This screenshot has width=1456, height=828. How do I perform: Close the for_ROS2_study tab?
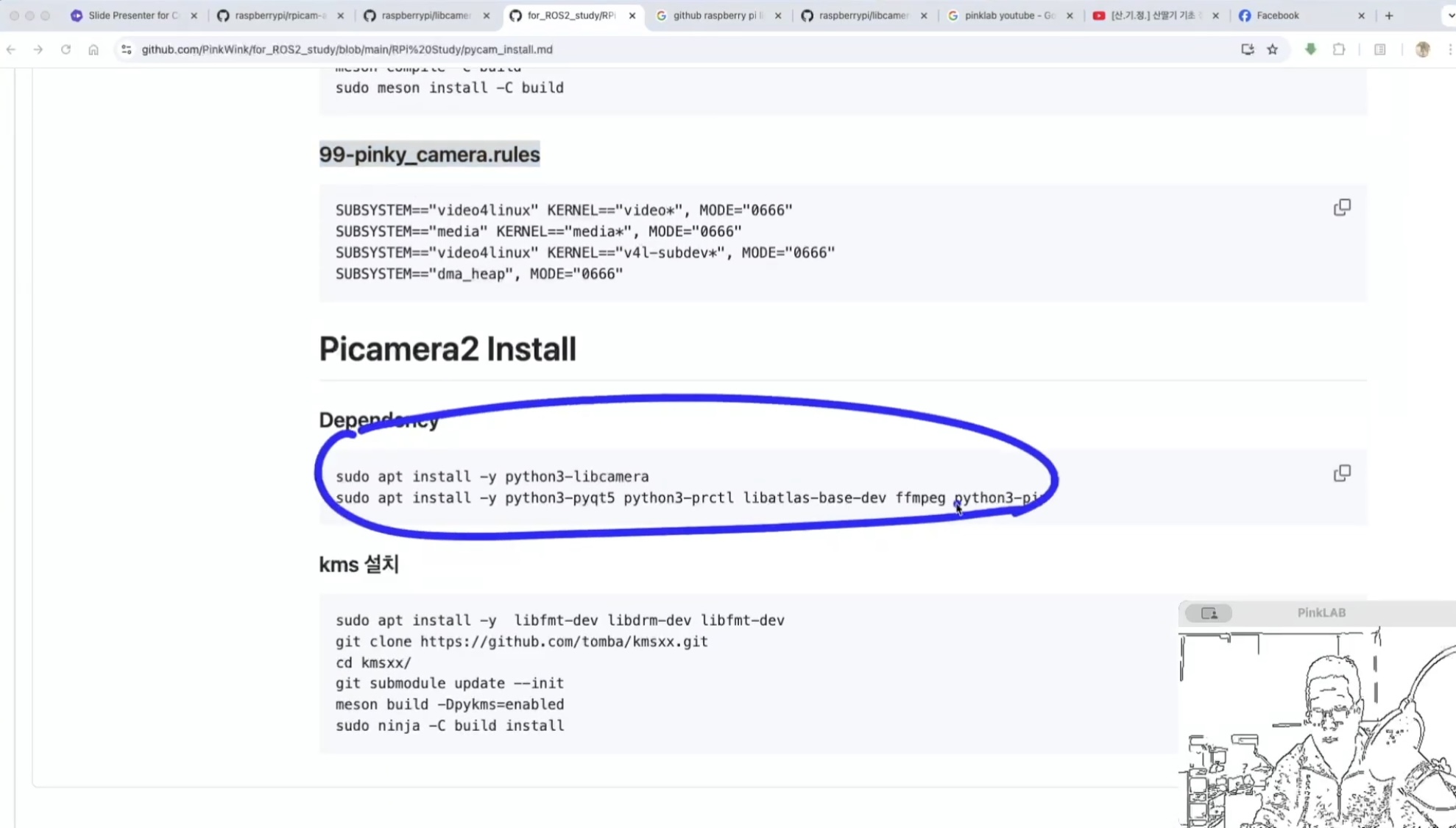click(632, 15)
